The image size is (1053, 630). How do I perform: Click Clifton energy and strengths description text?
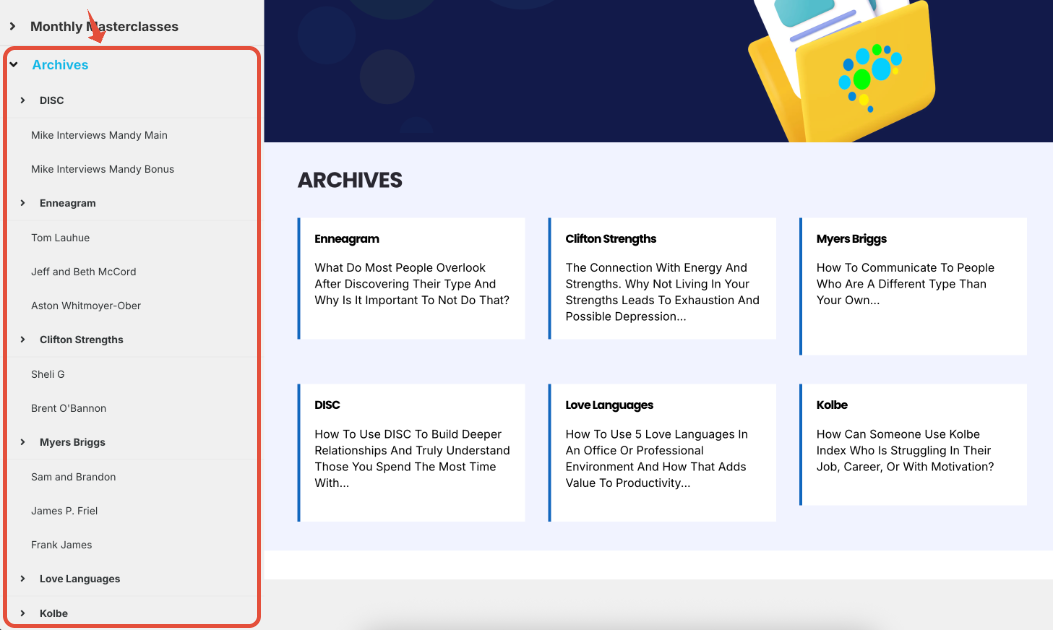pyautogui.click(x=662, y=291)
